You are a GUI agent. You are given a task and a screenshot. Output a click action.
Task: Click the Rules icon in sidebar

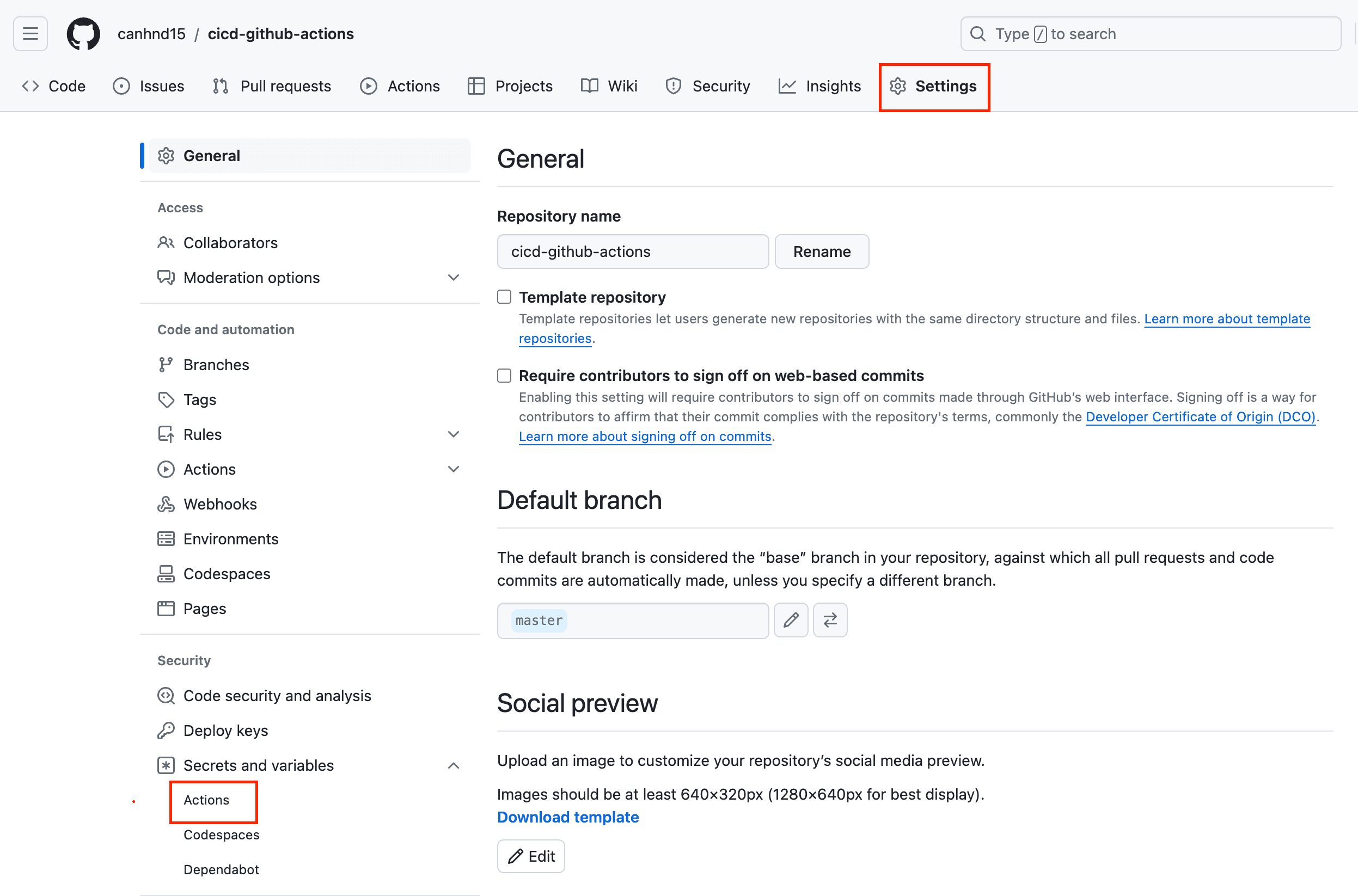click(166, 434)
